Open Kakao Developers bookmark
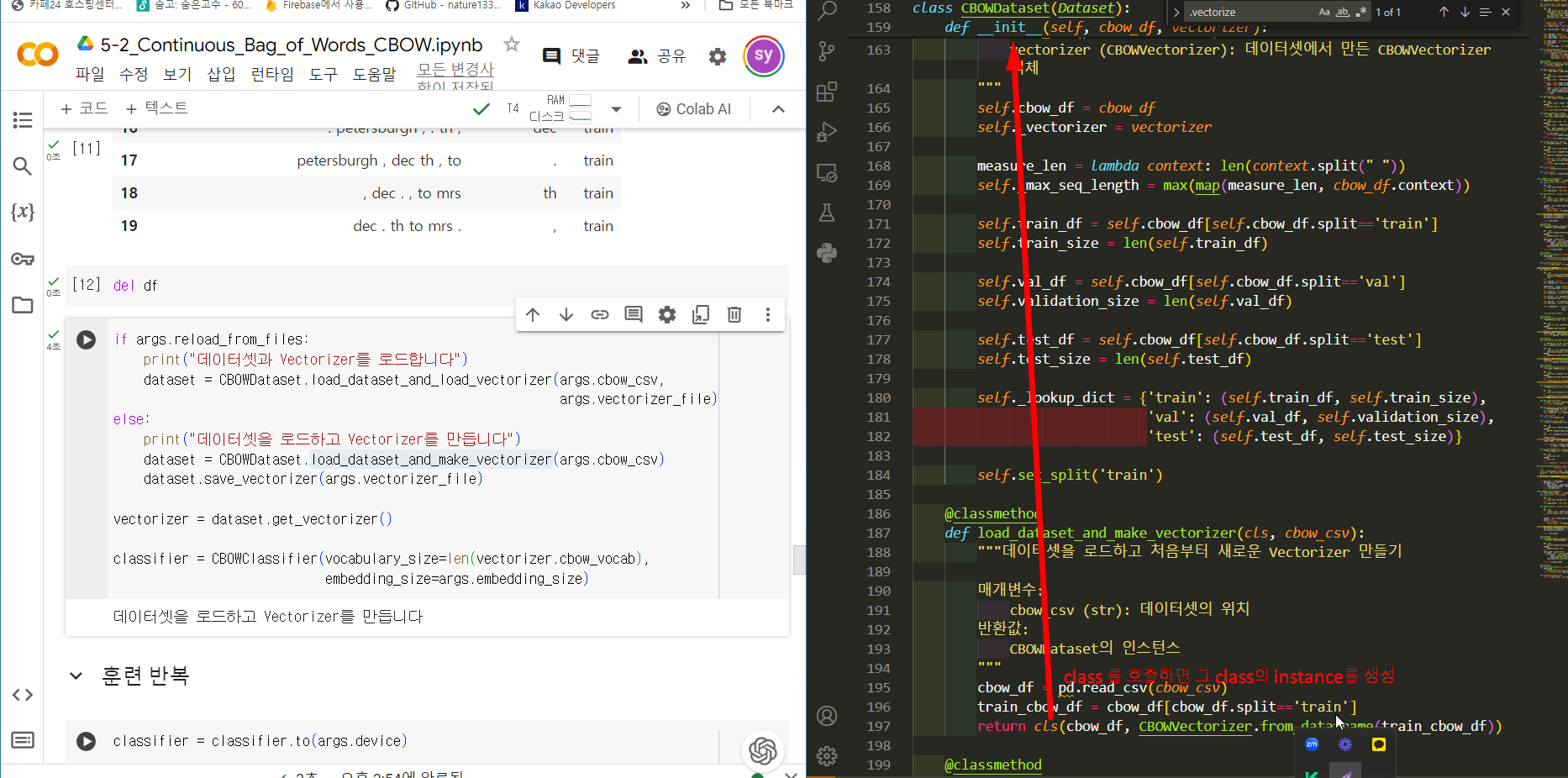The height and width of the screenshot is (778, 1568). point(566,5)
